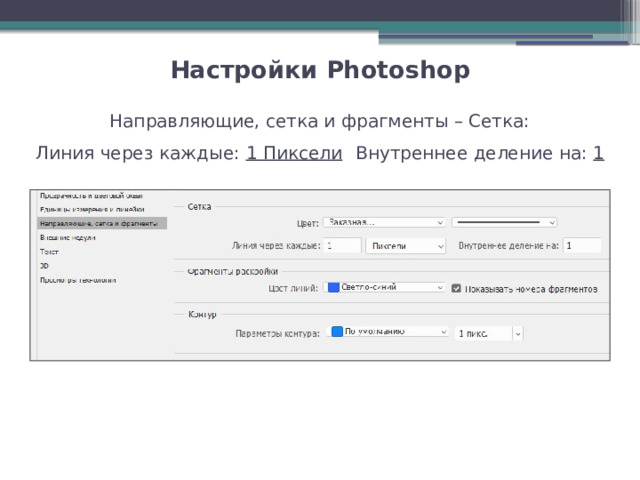Select 'Прозрачность и цветовой охват' in sidebar
This screenshot has height=480, width=640.
(91, 196)
